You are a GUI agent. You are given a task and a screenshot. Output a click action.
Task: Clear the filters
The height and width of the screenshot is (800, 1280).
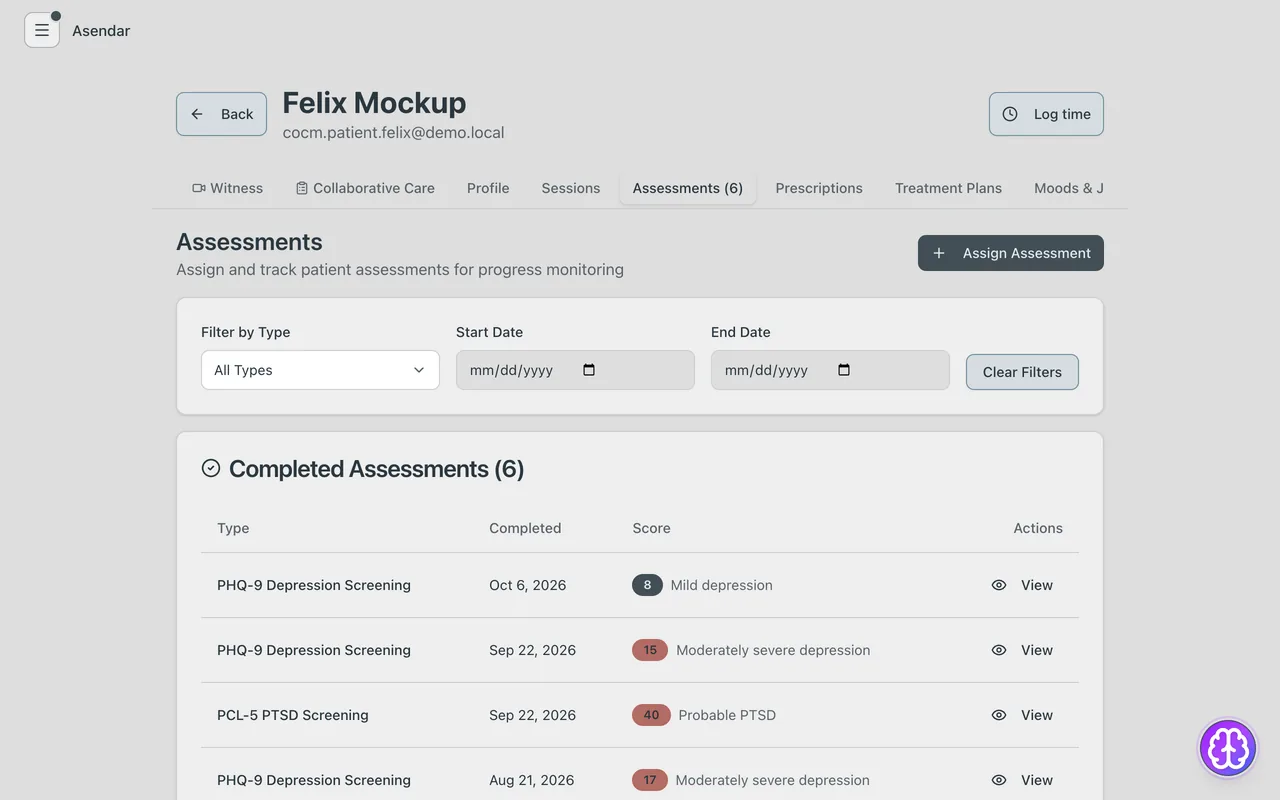point(1022,372)
